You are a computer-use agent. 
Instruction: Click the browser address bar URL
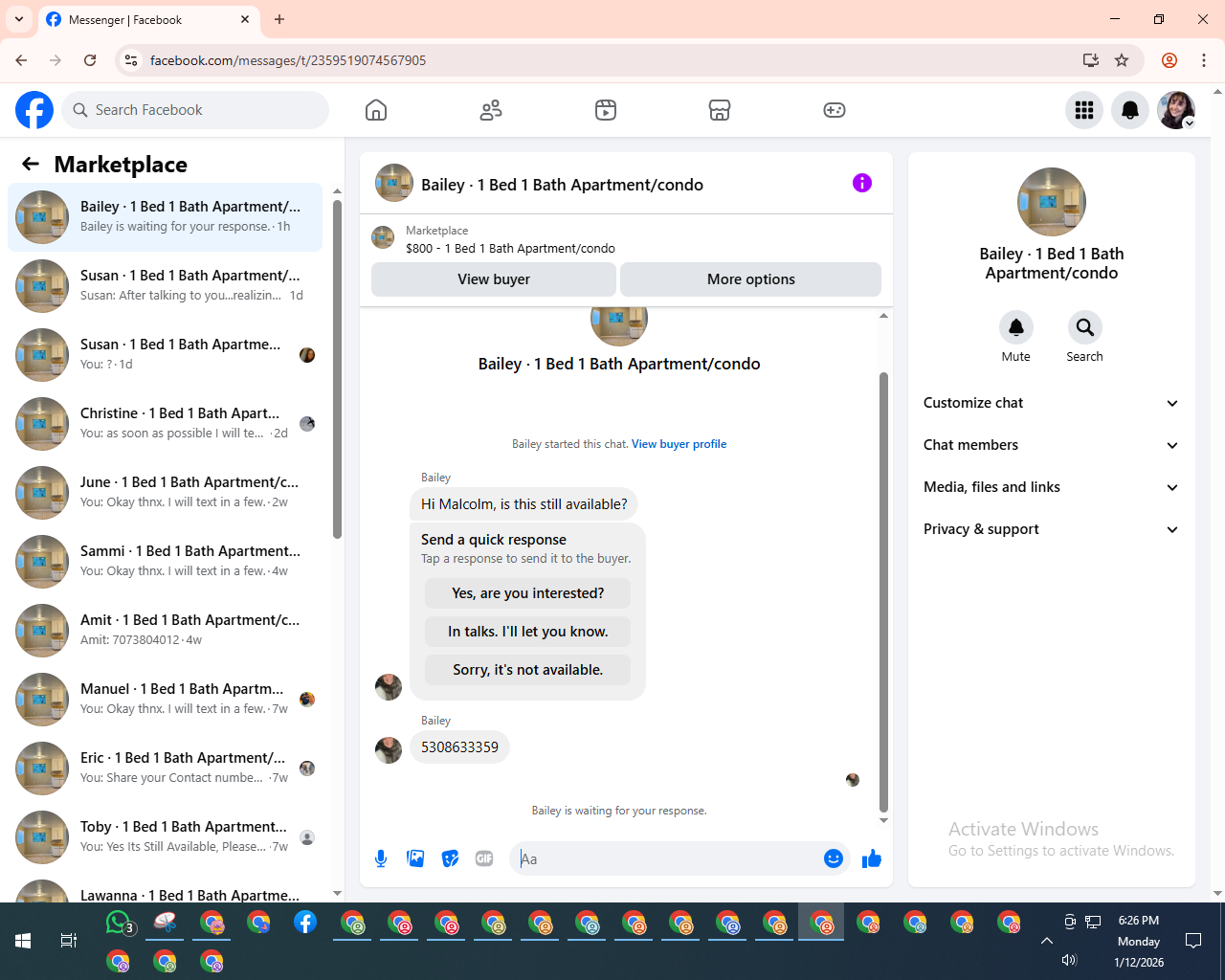coord(288,60)
